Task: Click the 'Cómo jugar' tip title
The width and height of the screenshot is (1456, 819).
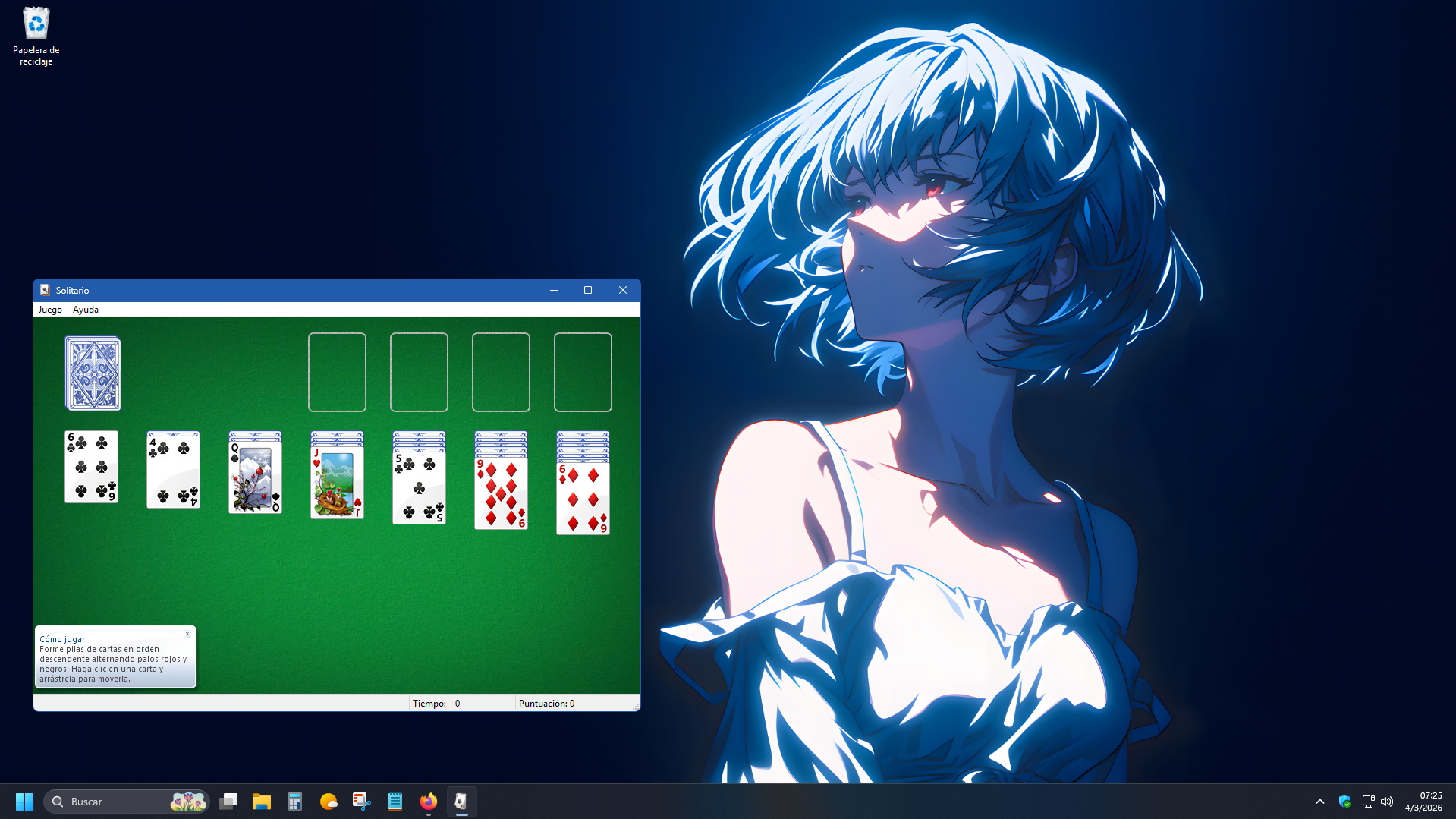Action: 62,639
